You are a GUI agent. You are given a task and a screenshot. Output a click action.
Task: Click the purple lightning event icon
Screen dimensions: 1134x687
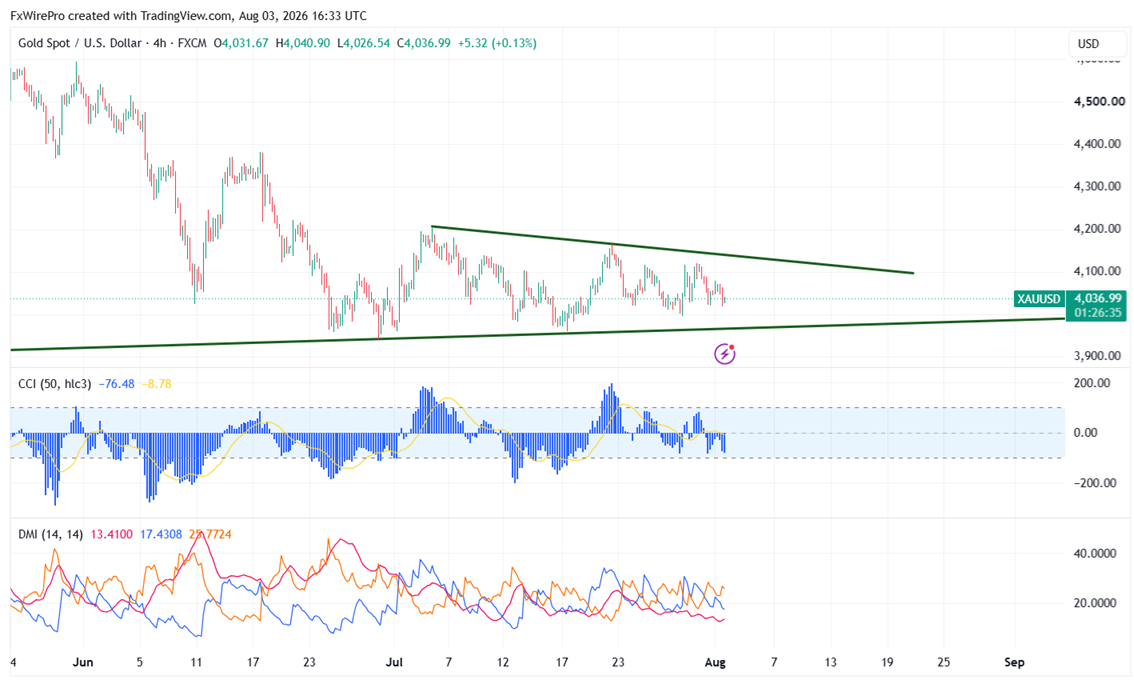[725, 354]
